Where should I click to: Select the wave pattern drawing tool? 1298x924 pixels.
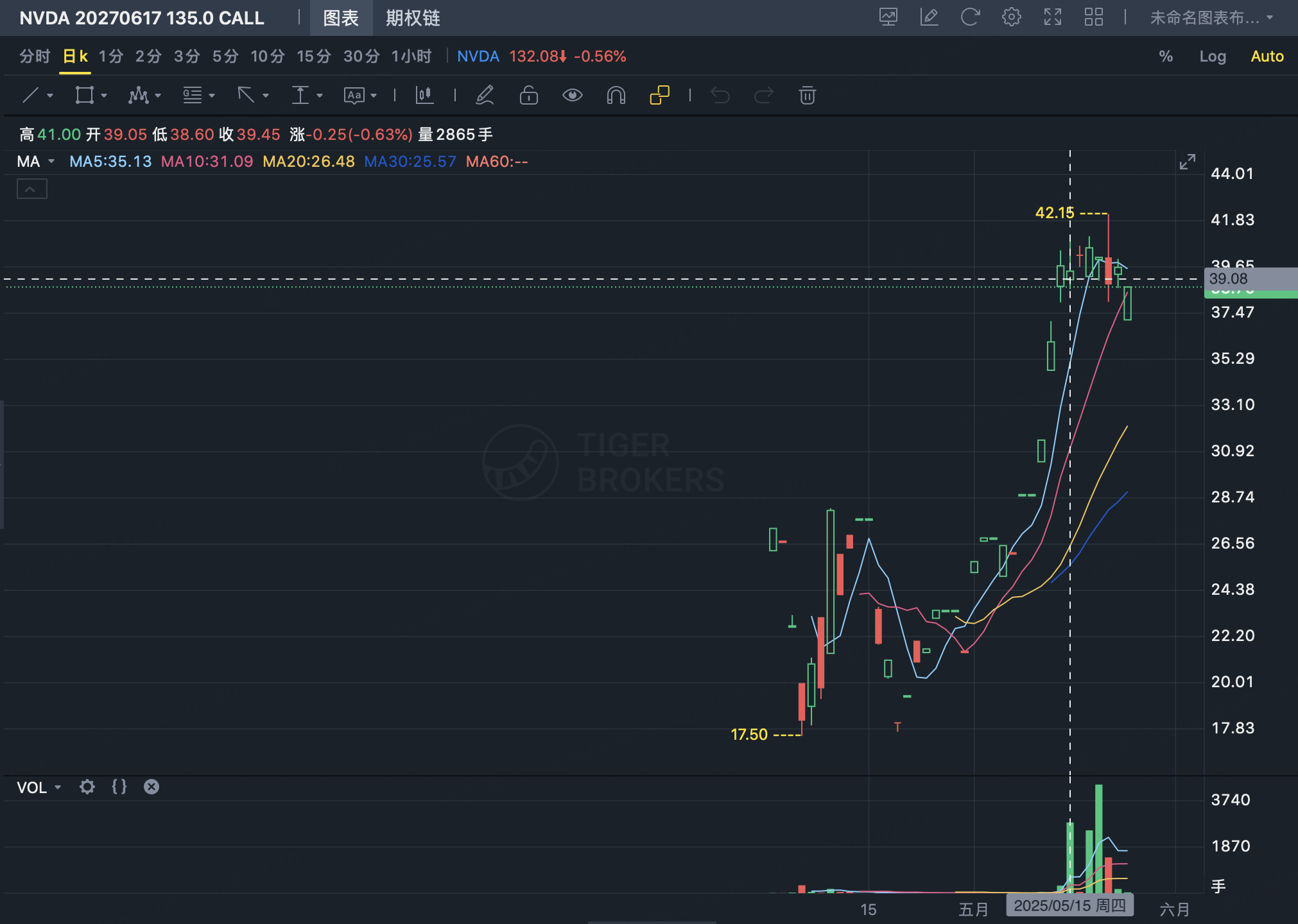[138, 96]
